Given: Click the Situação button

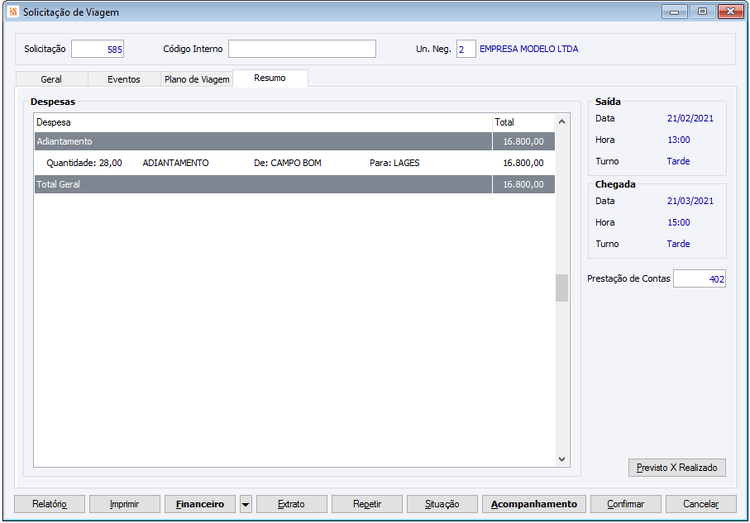Looking at the screenshot, I should [442, 504].
